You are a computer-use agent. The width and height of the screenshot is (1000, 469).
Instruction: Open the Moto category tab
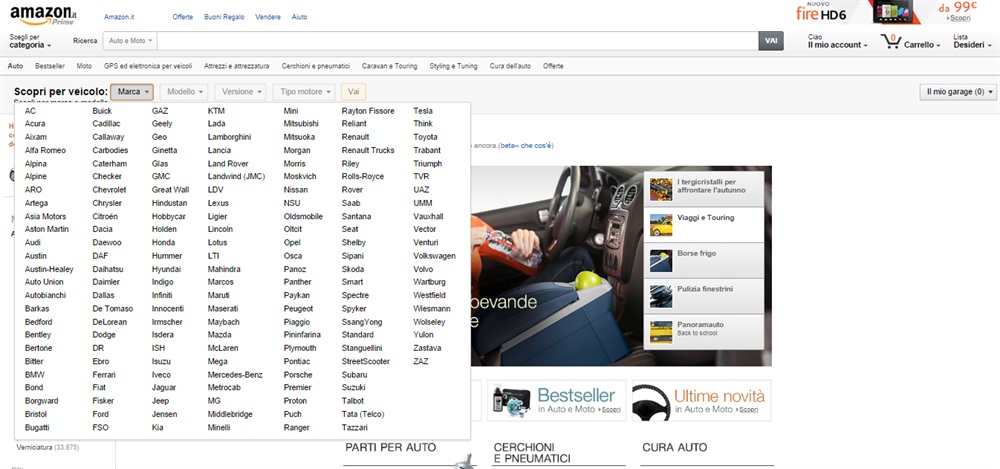coord(84,66)
